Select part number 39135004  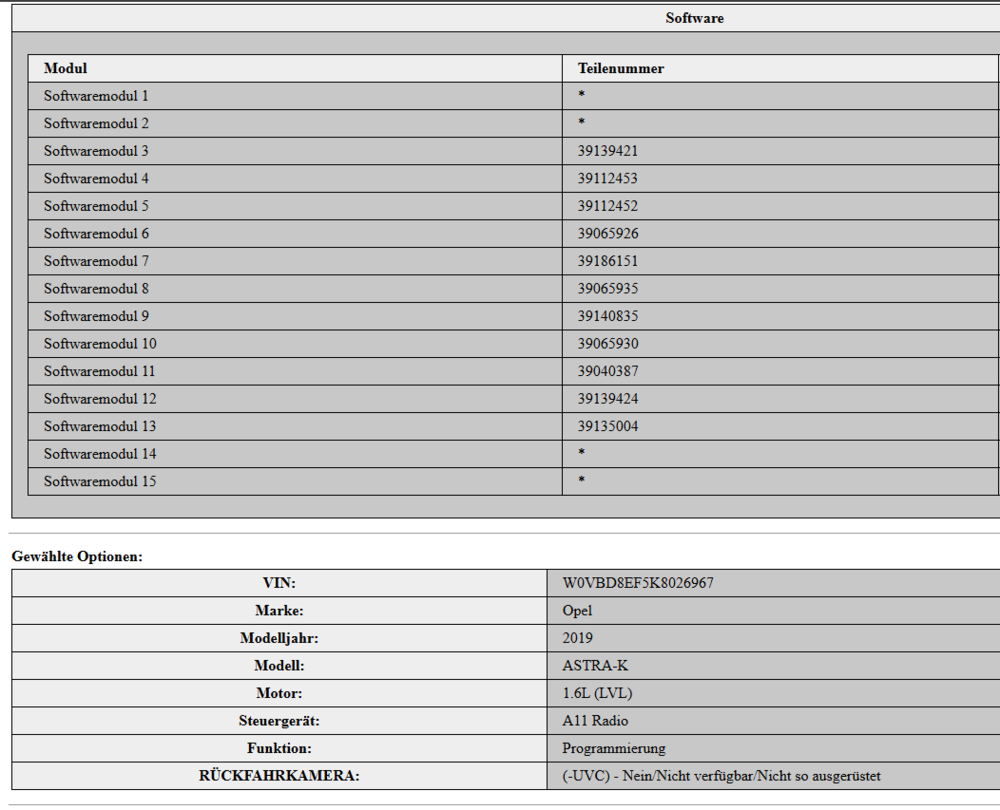pos(608,426)
